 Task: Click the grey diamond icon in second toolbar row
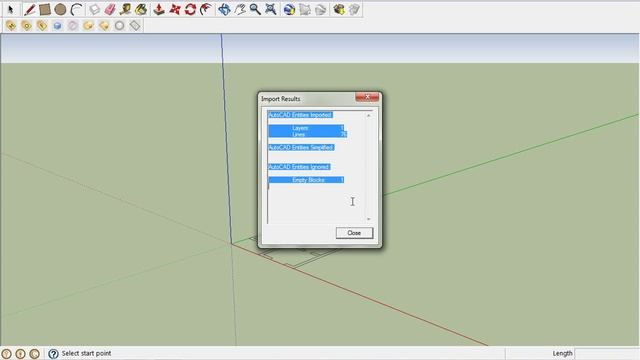click(x=135, y=26)
